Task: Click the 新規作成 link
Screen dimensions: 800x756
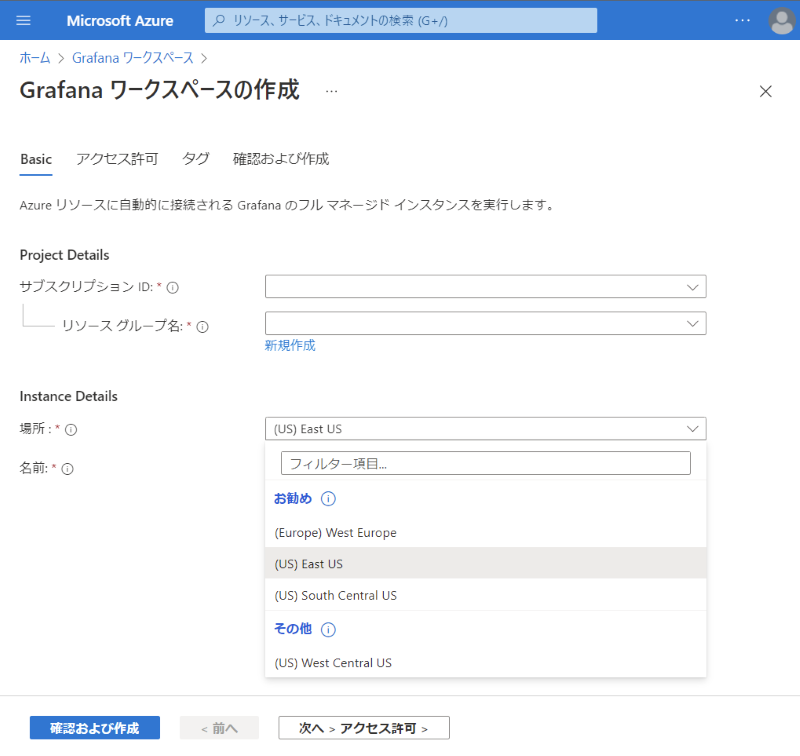Action: click(x=290, y=346)
